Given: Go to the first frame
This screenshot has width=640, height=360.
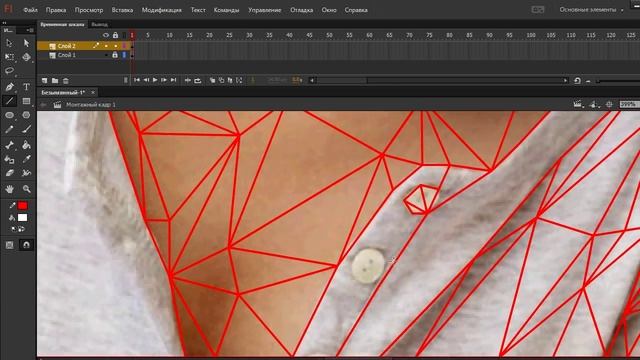Looking at the screenshot, I should click(137, 80).
